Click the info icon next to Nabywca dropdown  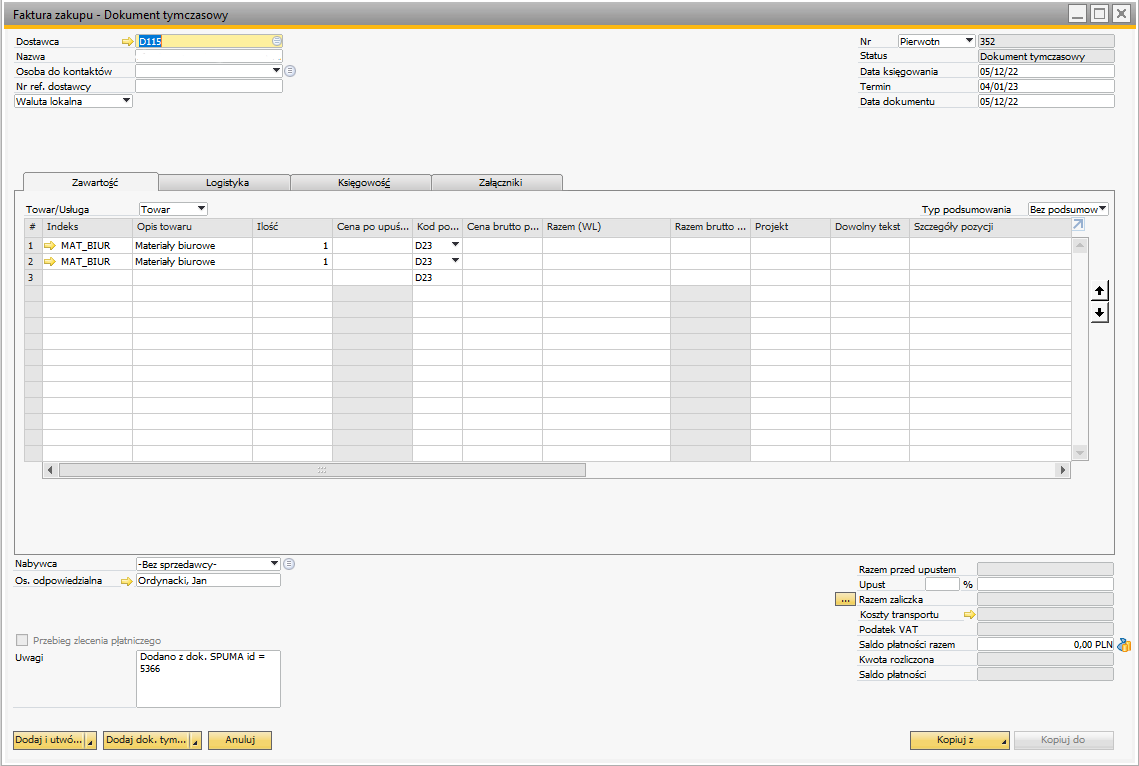pos(289,564)
